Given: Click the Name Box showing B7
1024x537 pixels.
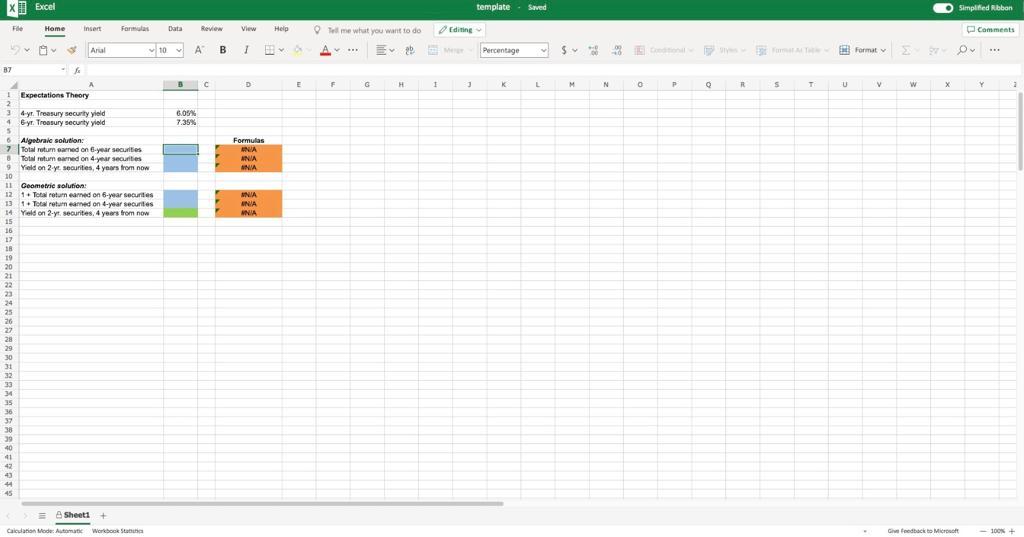Looking at the screenshot, I should click(29, 70).
